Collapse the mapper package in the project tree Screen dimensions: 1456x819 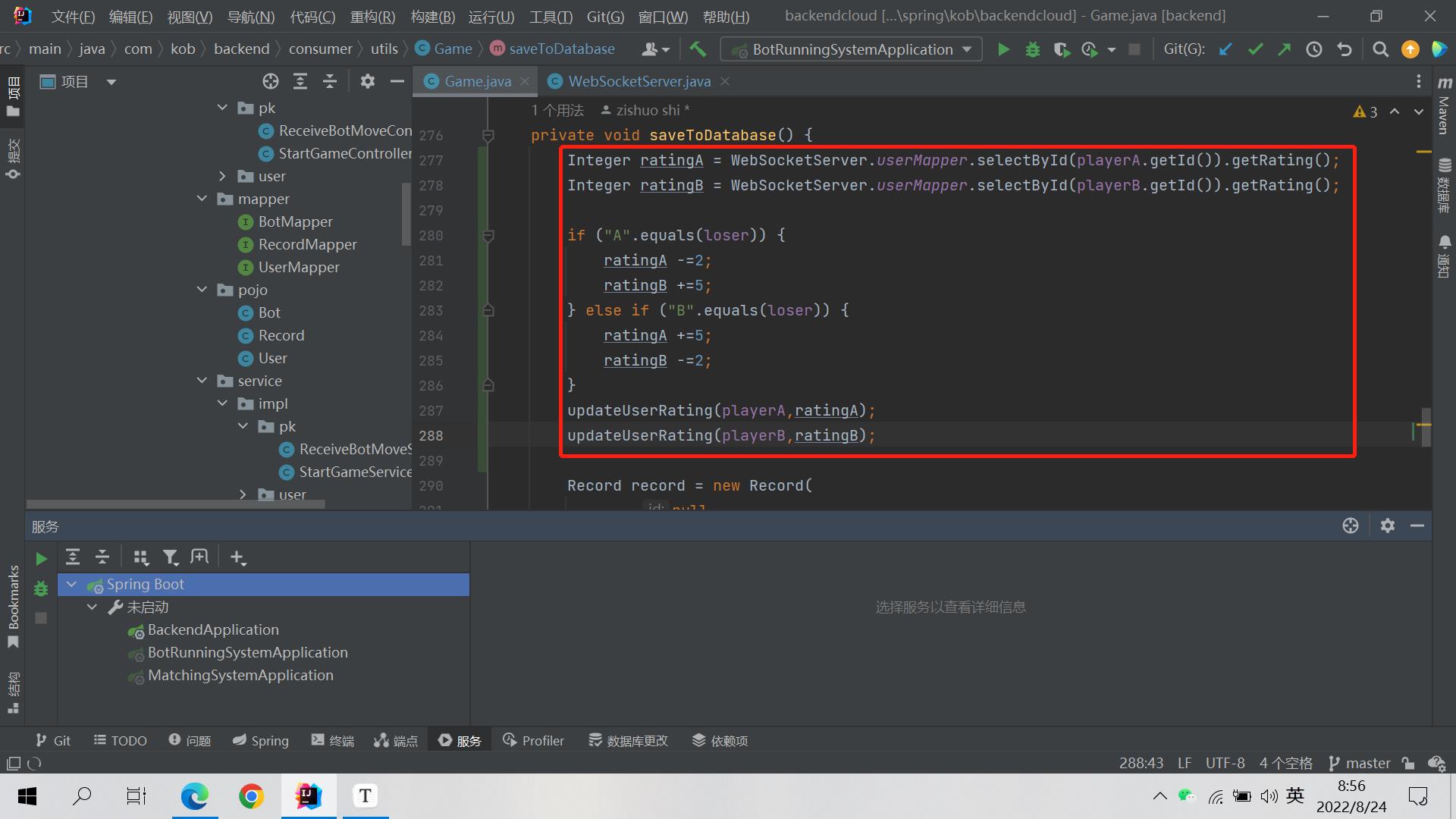(x=202, y=199)
